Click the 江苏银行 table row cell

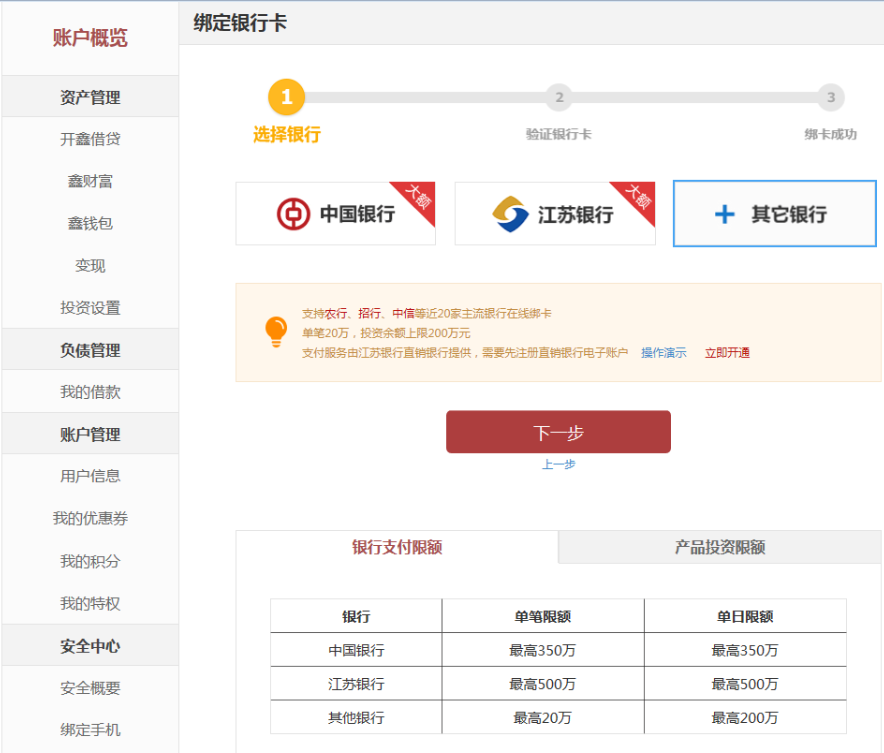[356, 684]
